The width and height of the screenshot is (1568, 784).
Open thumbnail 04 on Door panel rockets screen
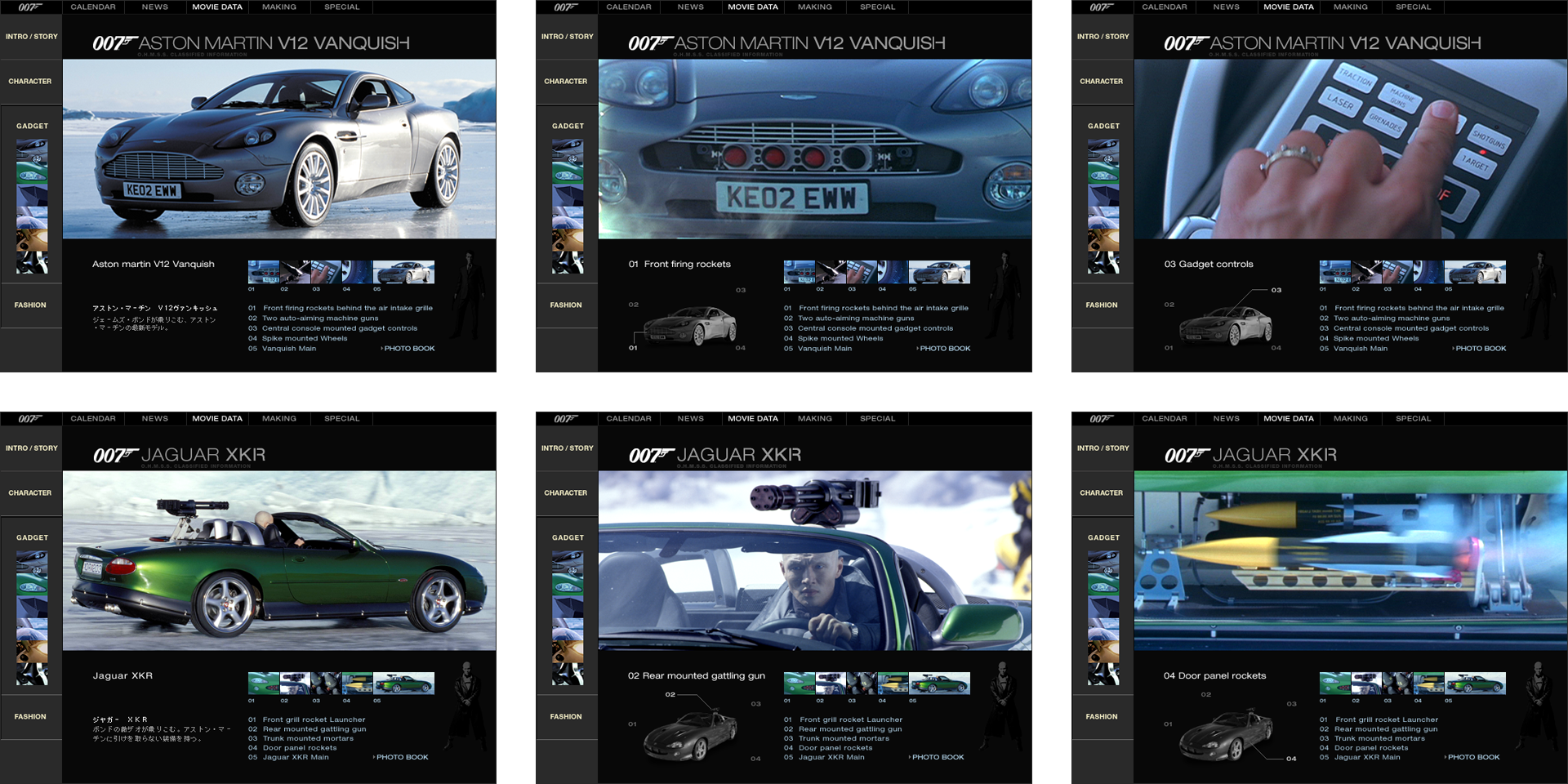click(x=1428, y=684)
